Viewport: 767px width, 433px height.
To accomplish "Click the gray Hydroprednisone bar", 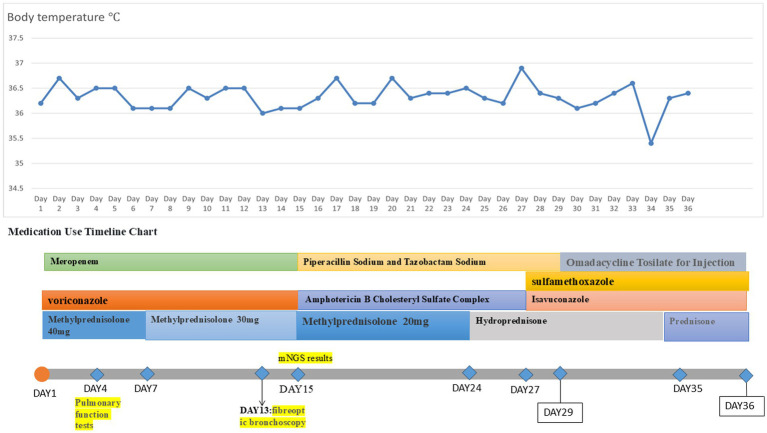I will pyautogui.click(x=566, y=326).
